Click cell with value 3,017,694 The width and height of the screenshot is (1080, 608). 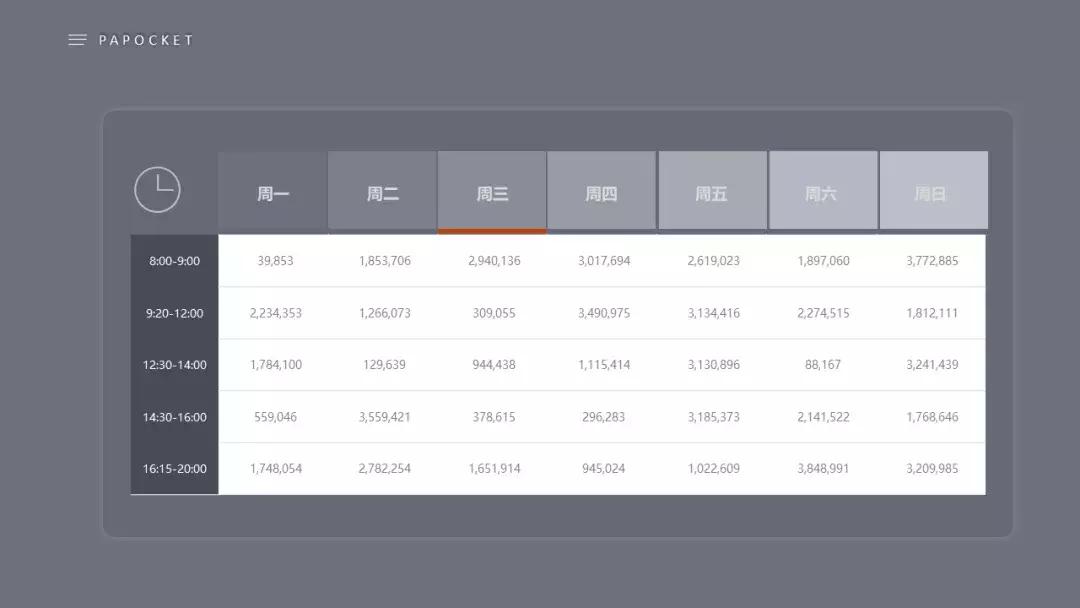pos(603,261)
